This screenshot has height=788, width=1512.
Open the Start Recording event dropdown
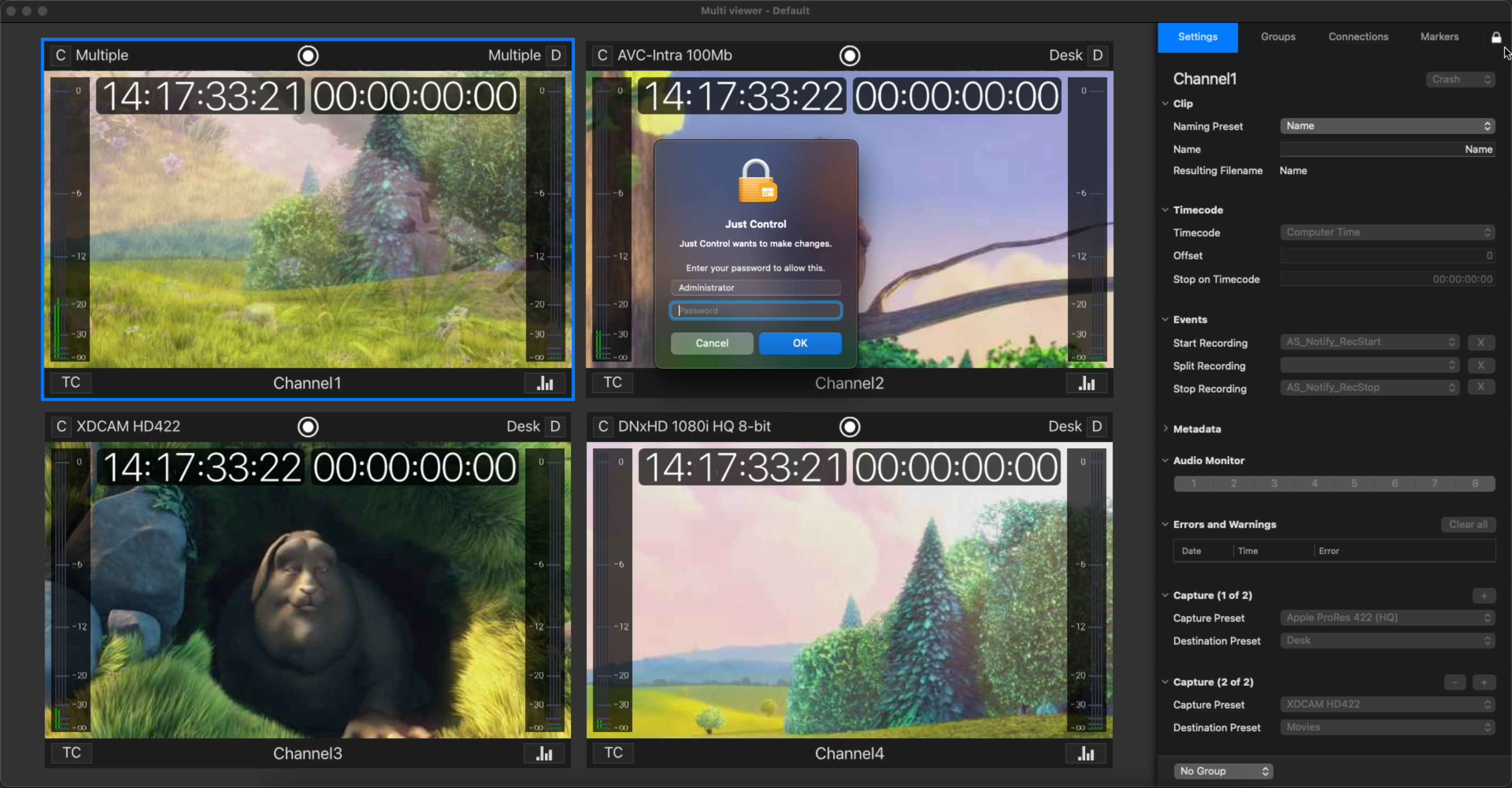coord(1369,342)
